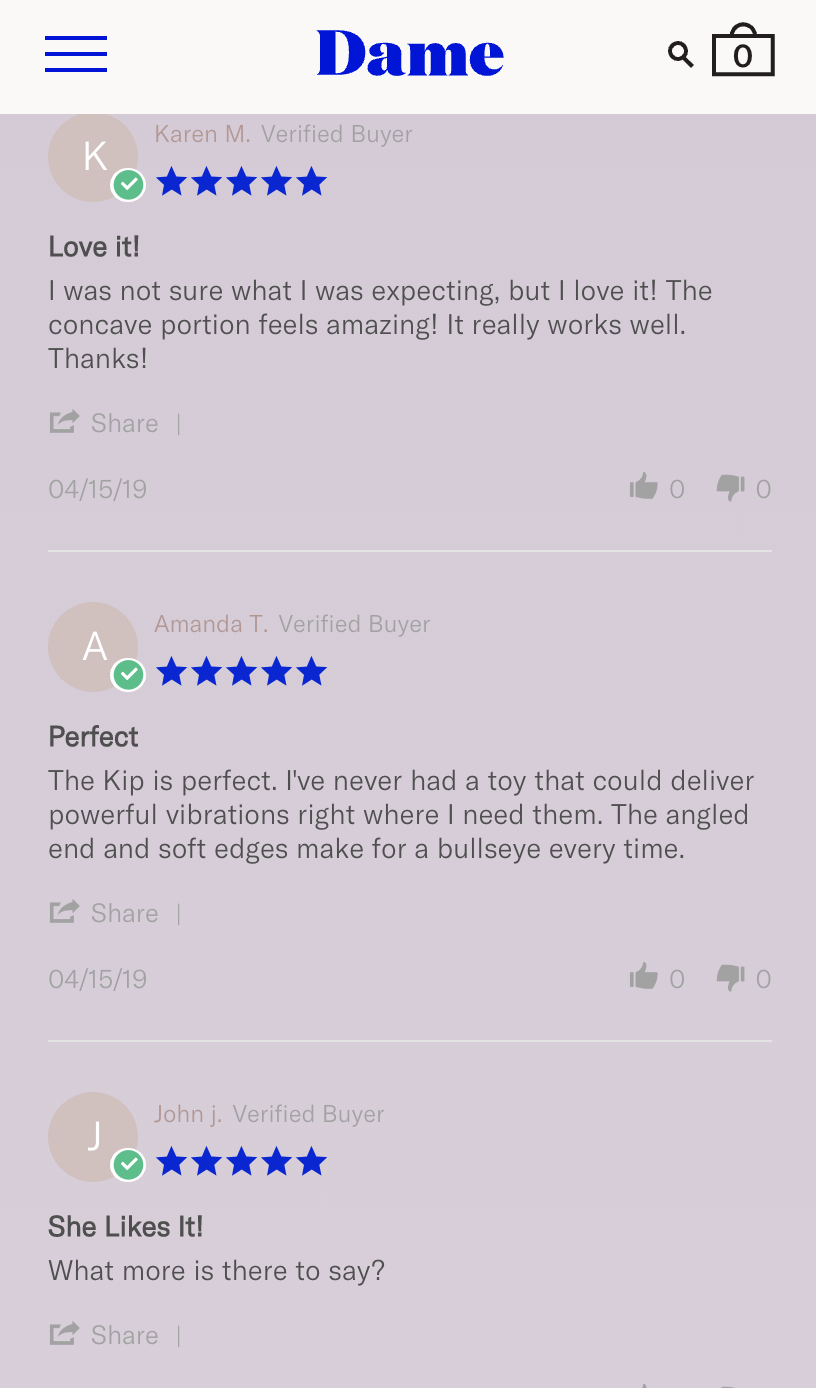816x1388 pixels.
Task: Thumbs down Amanda T.'s review
Action: pos(731,978)
